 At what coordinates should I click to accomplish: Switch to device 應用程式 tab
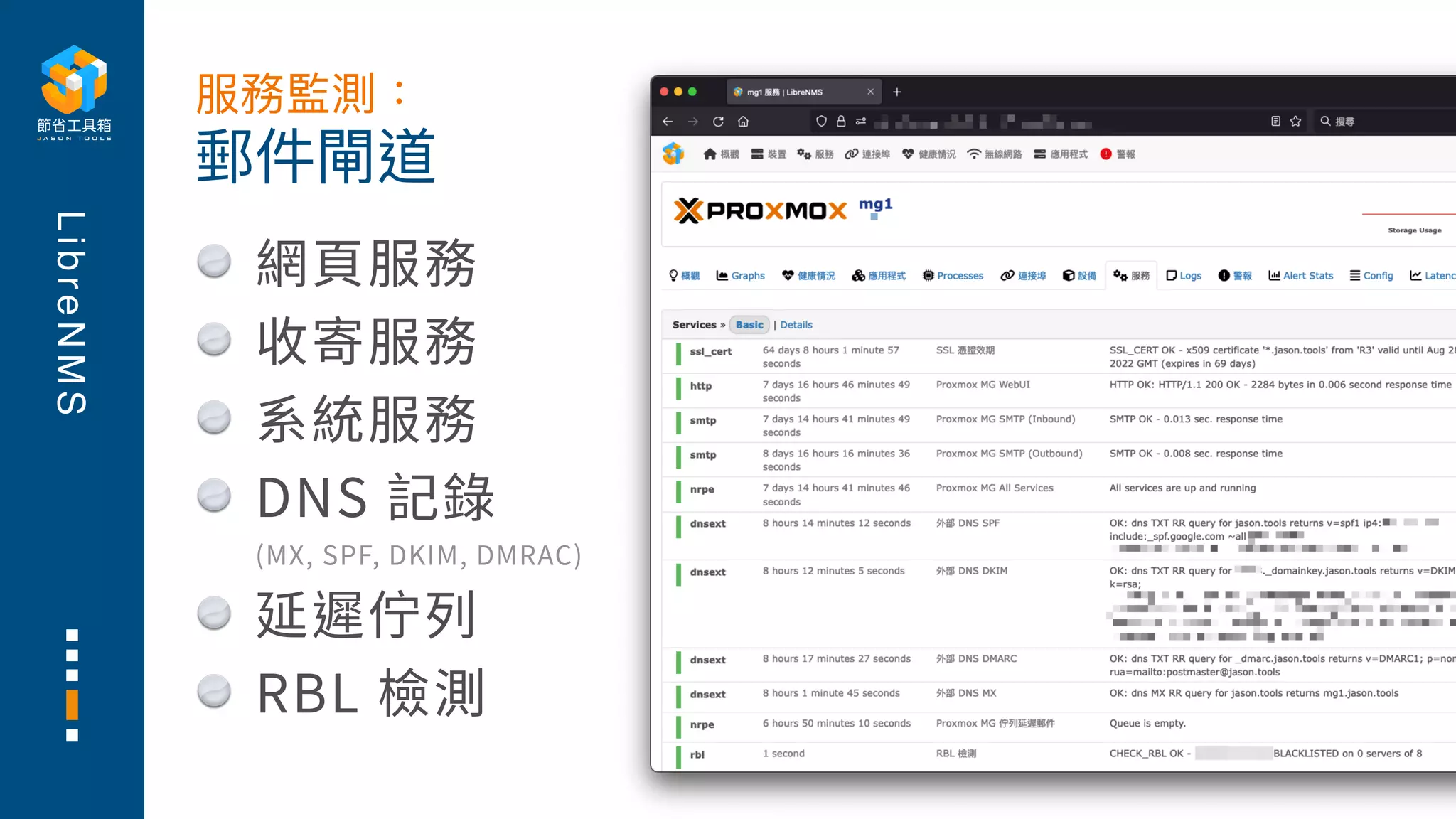click(879, 276)
